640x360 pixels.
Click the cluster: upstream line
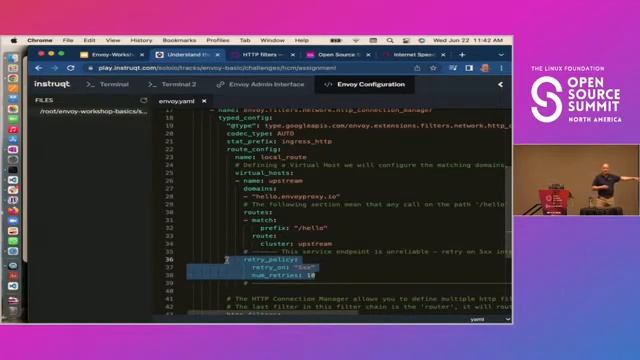click(x=296, y=244)
